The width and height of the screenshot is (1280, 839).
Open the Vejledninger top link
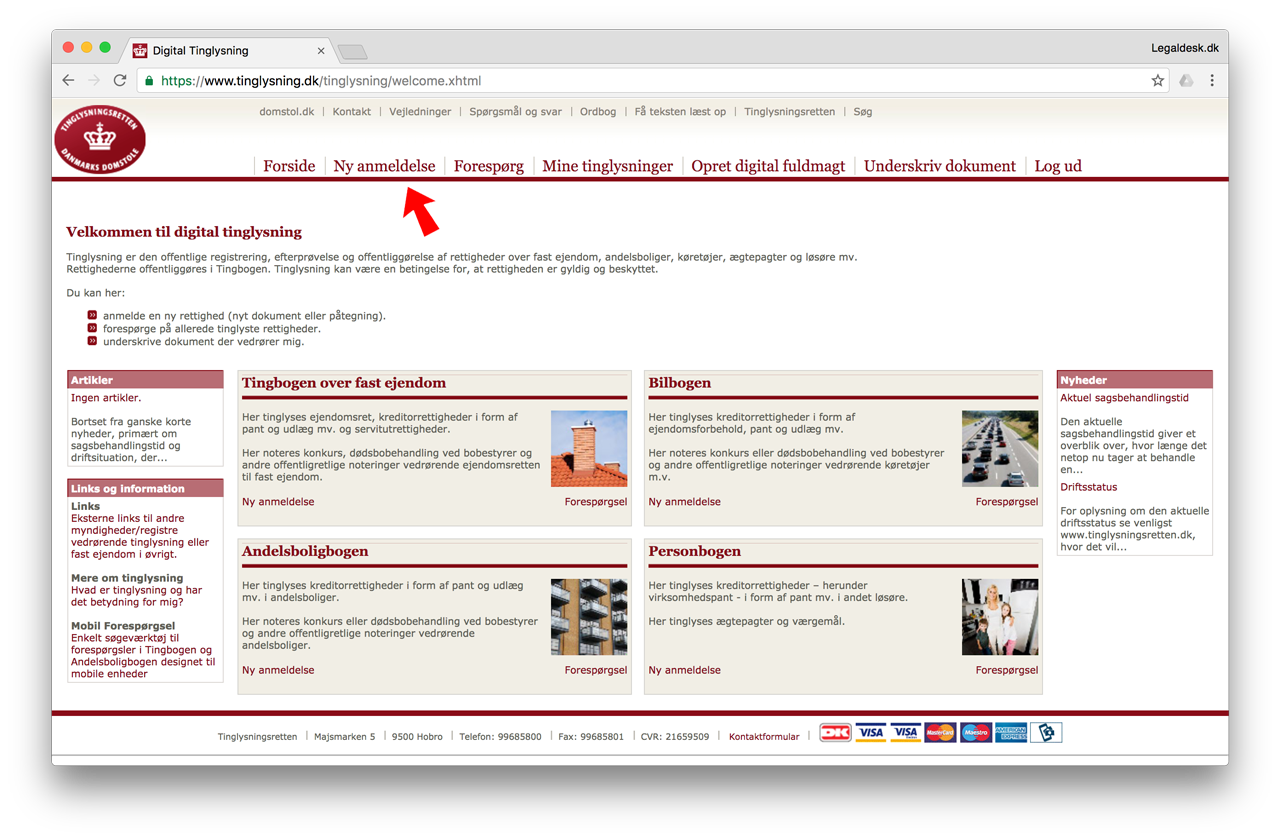(420, 112)
